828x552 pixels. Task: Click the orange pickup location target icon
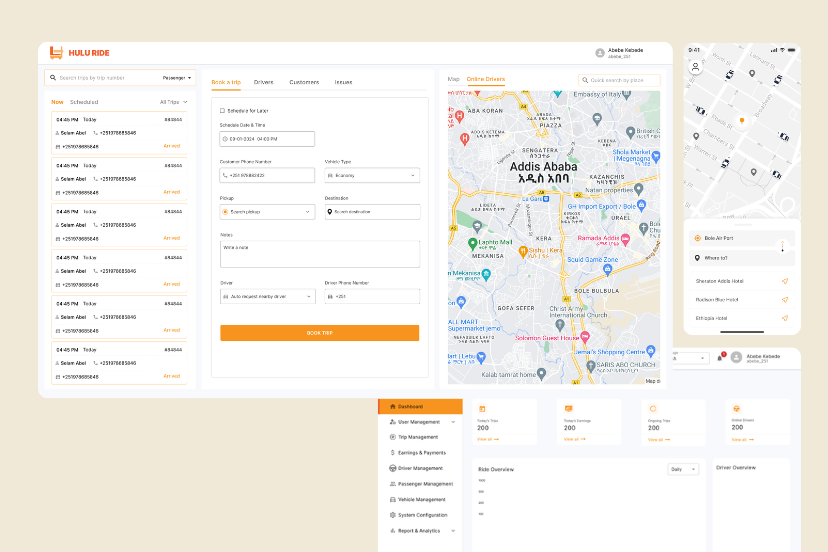[x=225, y=212]
